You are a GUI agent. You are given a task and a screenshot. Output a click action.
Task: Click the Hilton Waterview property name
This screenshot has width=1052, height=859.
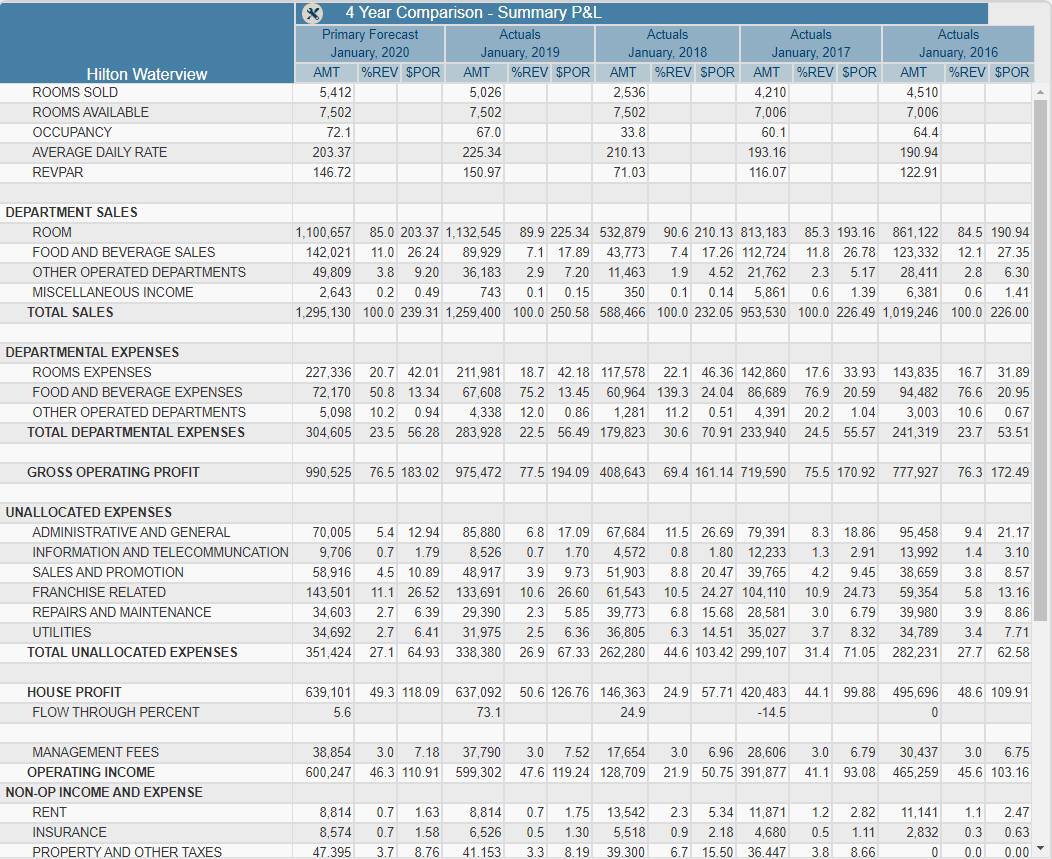[x=147, y=74]
